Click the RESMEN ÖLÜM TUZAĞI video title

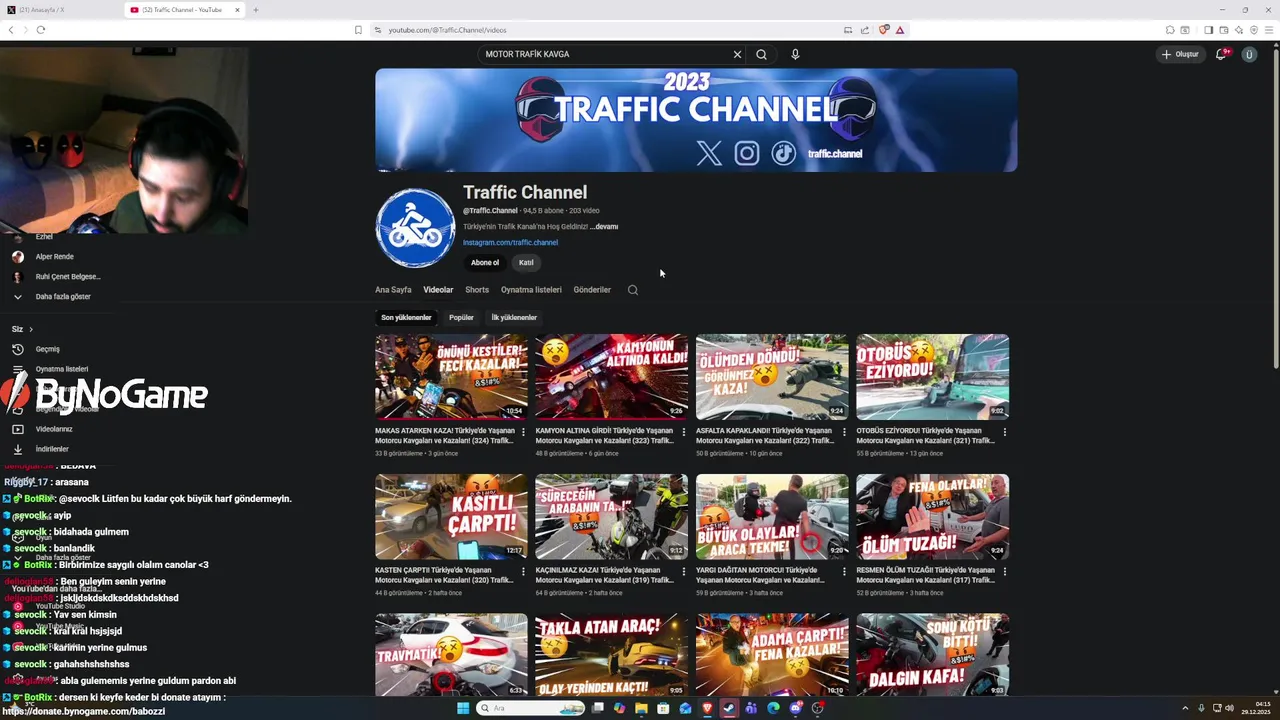[x=926, y=575]
